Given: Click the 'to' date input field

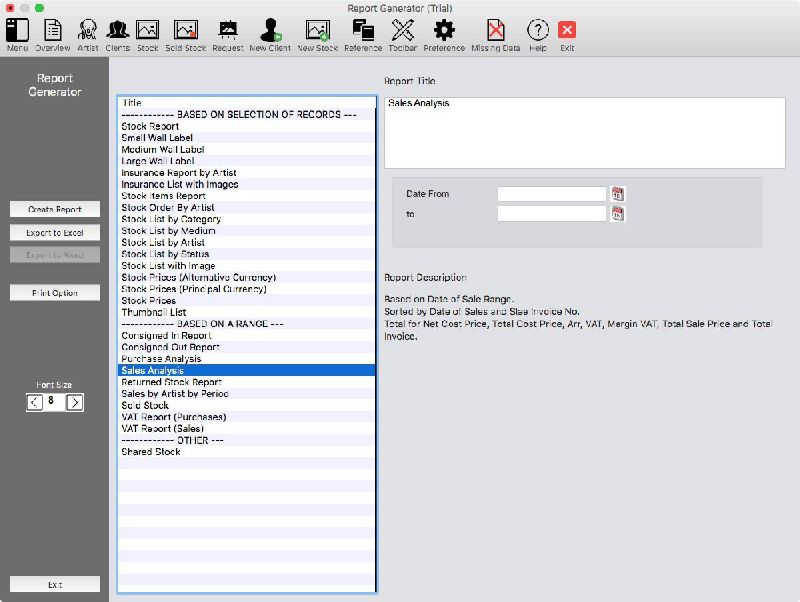Looking at the screenshot, I should click(x=552, y=214).
